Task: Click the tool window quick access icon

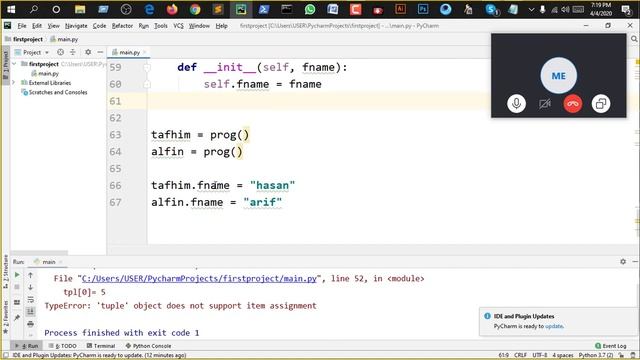Action: [6, 356]
